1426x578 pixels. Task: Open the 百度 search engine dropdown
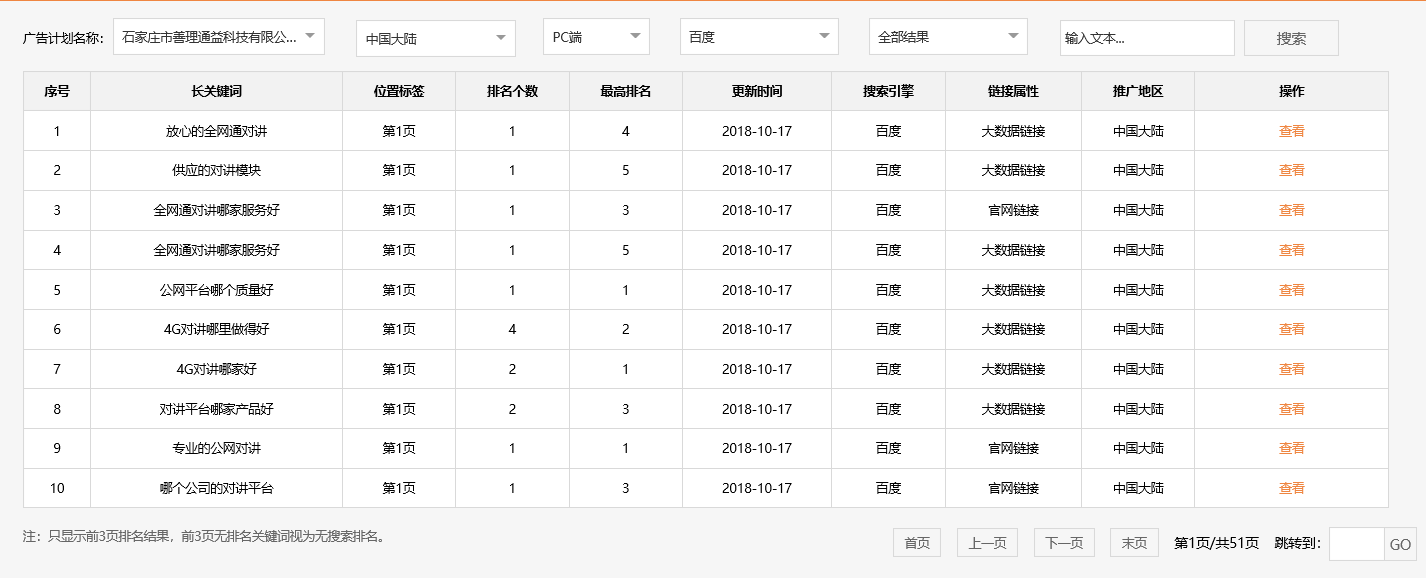[758, 37]
